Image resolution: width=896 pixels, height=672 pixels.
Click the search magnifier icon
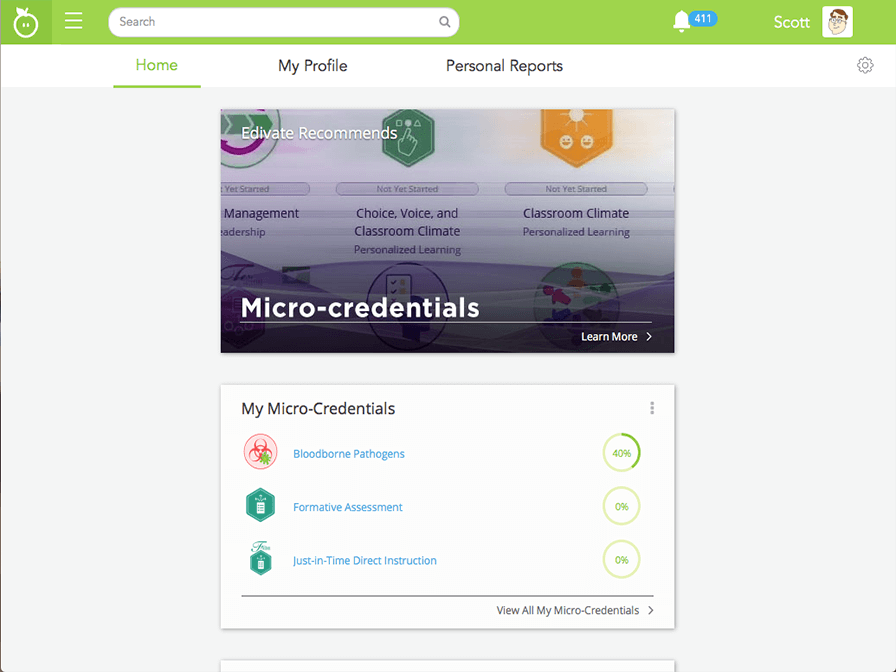[x=444, y=22]
